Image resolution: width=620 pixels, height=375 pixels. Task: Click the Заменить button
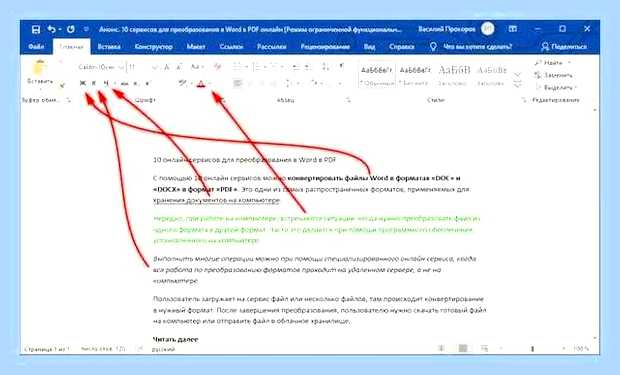553,75
